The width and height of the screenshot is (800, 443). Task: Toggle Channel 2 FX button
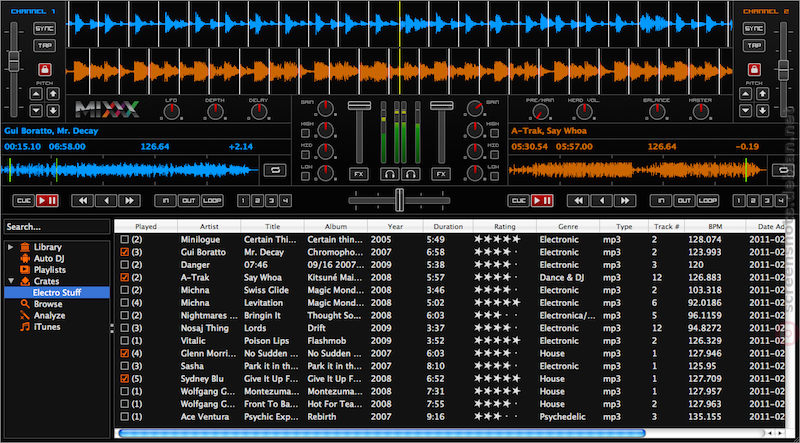(x=441, y=174)
